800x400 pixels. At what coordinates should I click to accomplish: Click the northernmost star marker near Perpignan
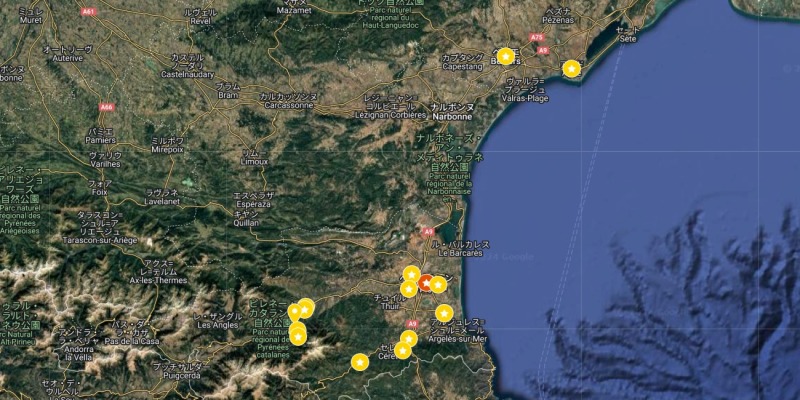coord(411,273)
